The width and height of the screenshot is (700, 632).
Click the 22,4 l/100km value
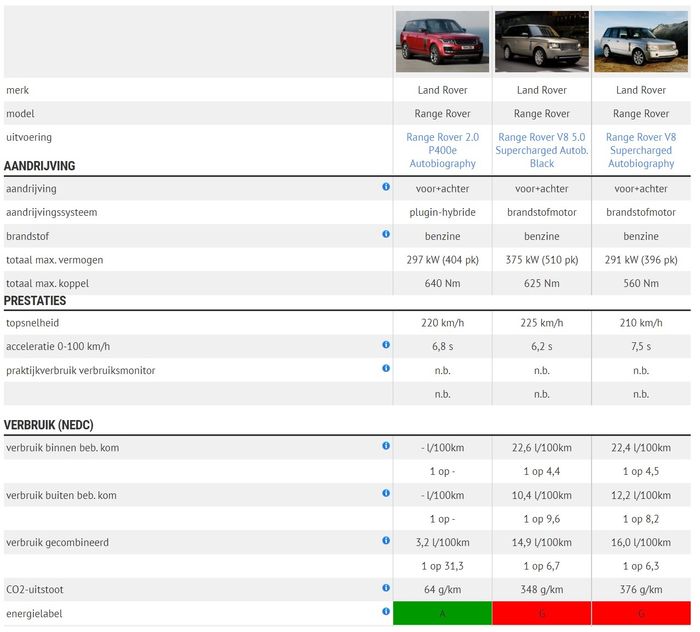(x=641, y=448)
